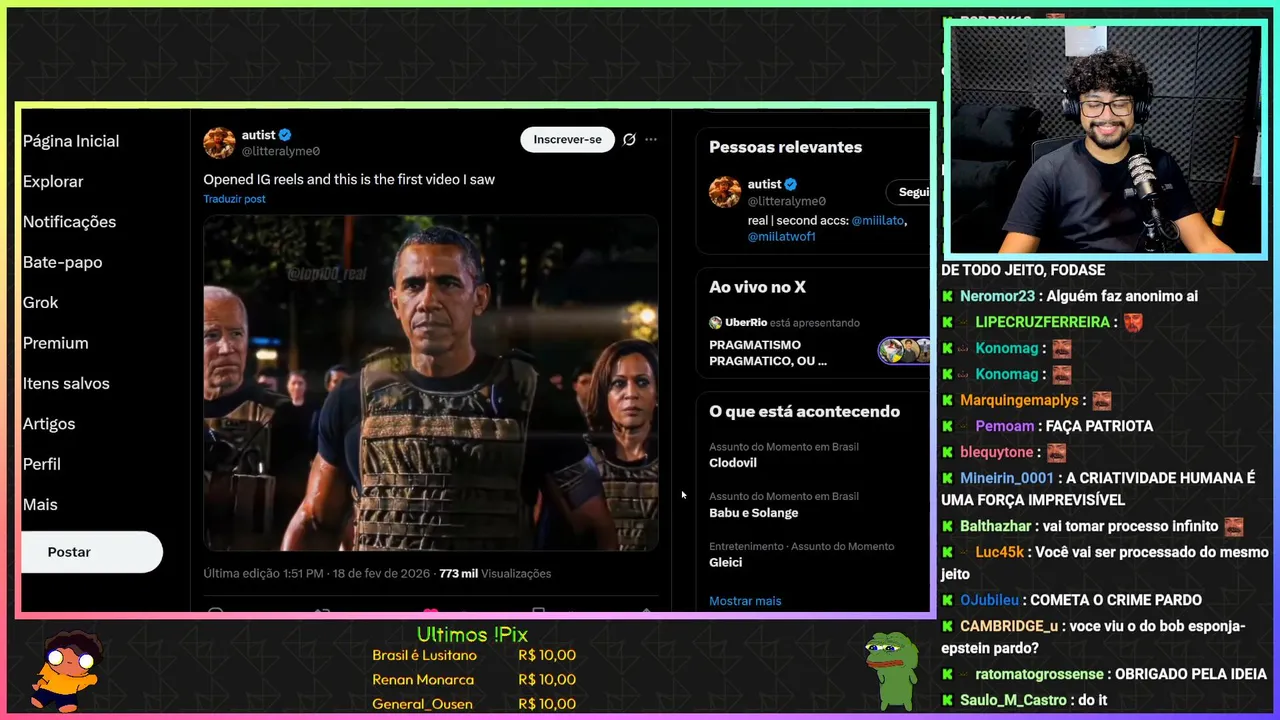Screen dimensions: 1280x720
Task: Click username OJubileu in chat
Action: pyautogui.click(x=990, y=600)
